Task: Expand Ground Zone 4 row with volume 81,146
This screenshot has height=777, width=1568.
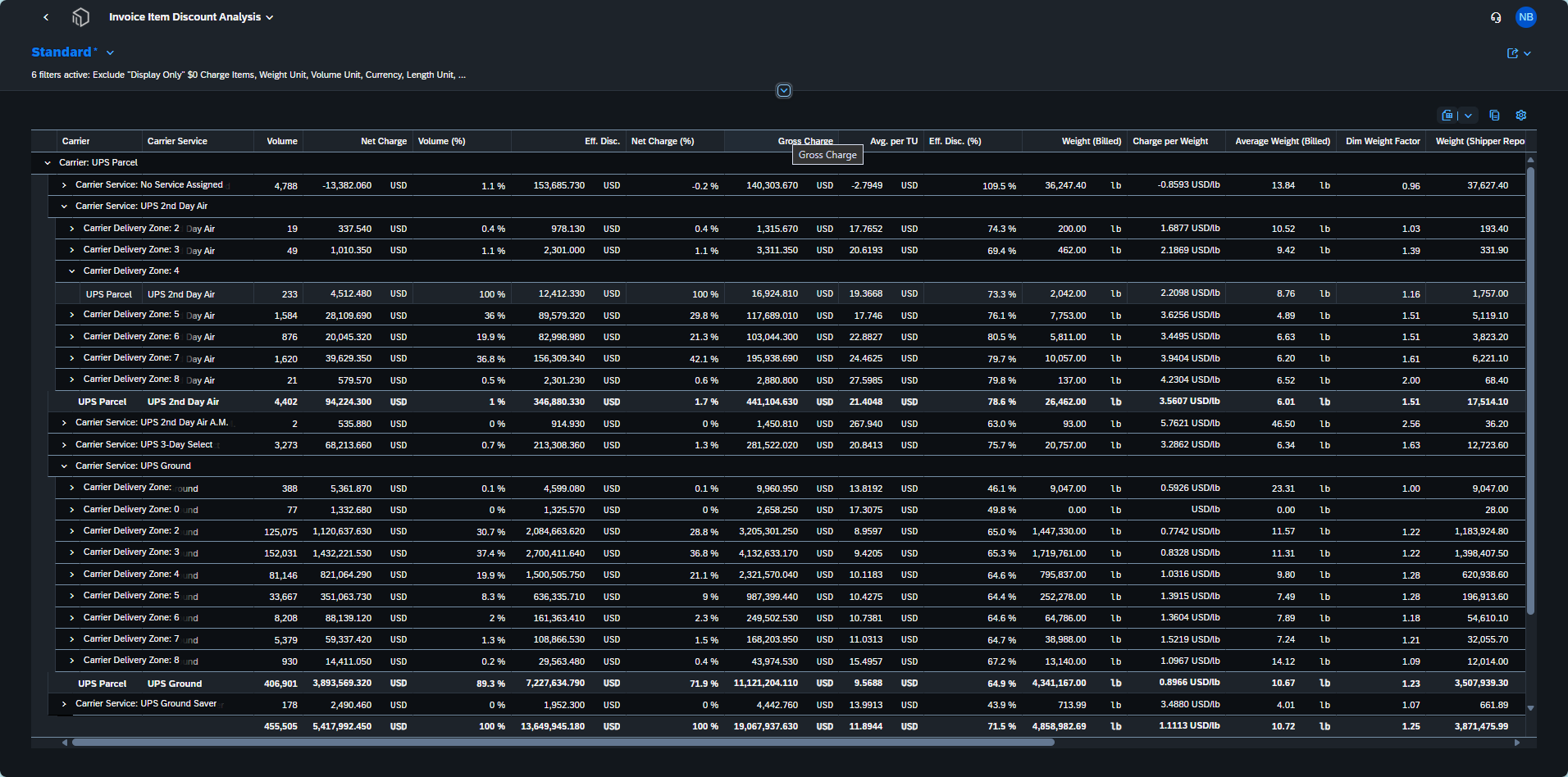Action: pyautogui.click(x=72, y=575)
